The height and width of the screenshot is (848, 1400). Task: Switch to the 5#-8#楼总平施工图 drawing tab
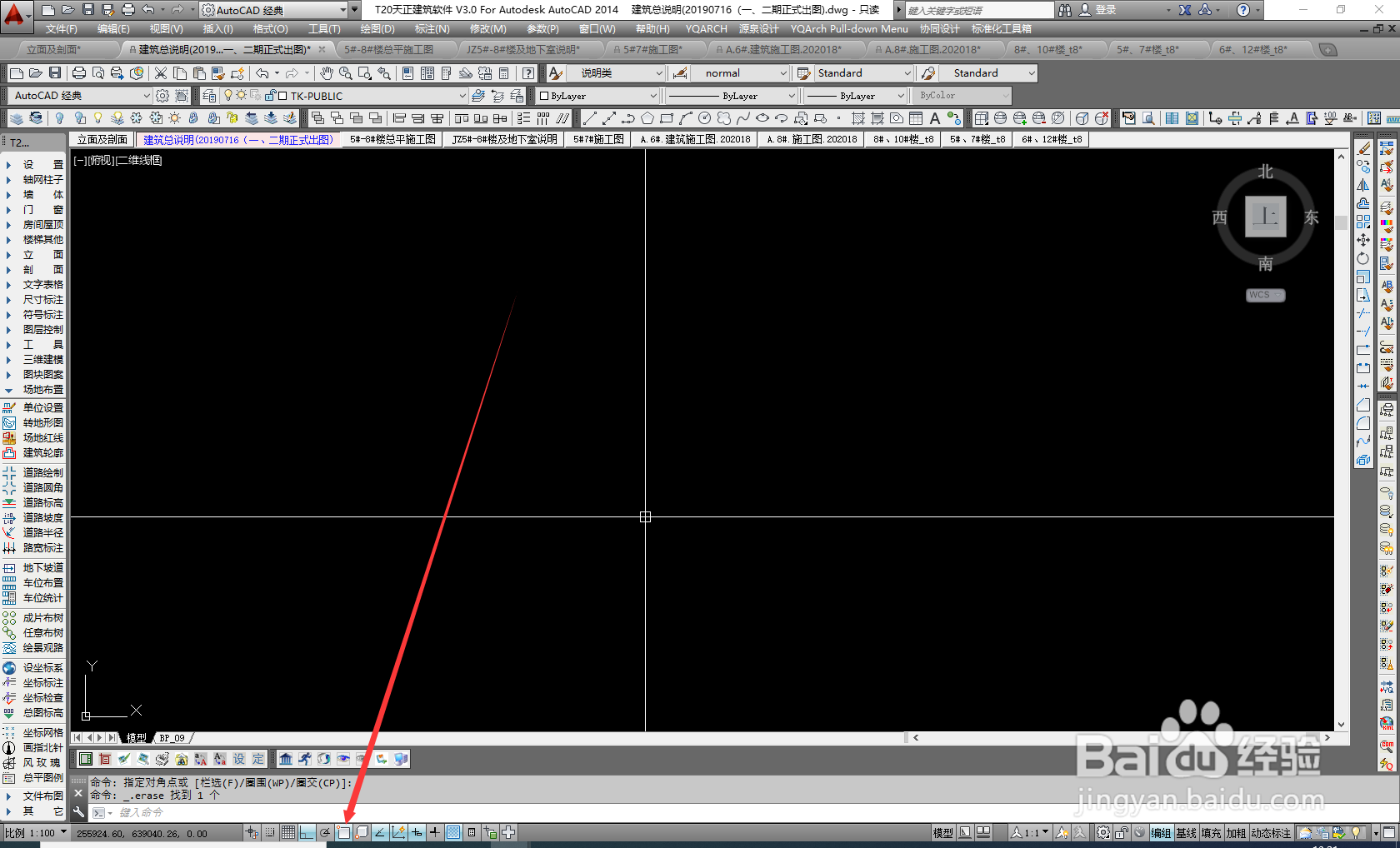point(392,139)
